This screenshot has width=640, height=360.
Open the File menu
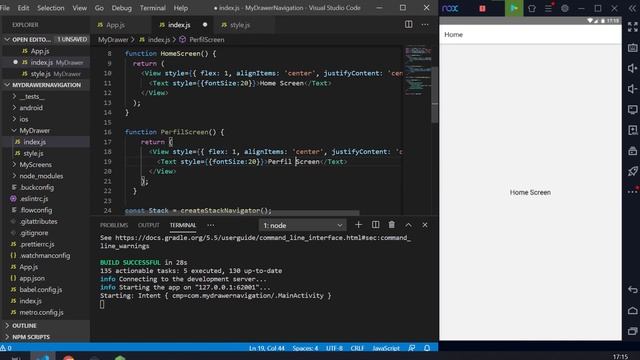point(5,8)
